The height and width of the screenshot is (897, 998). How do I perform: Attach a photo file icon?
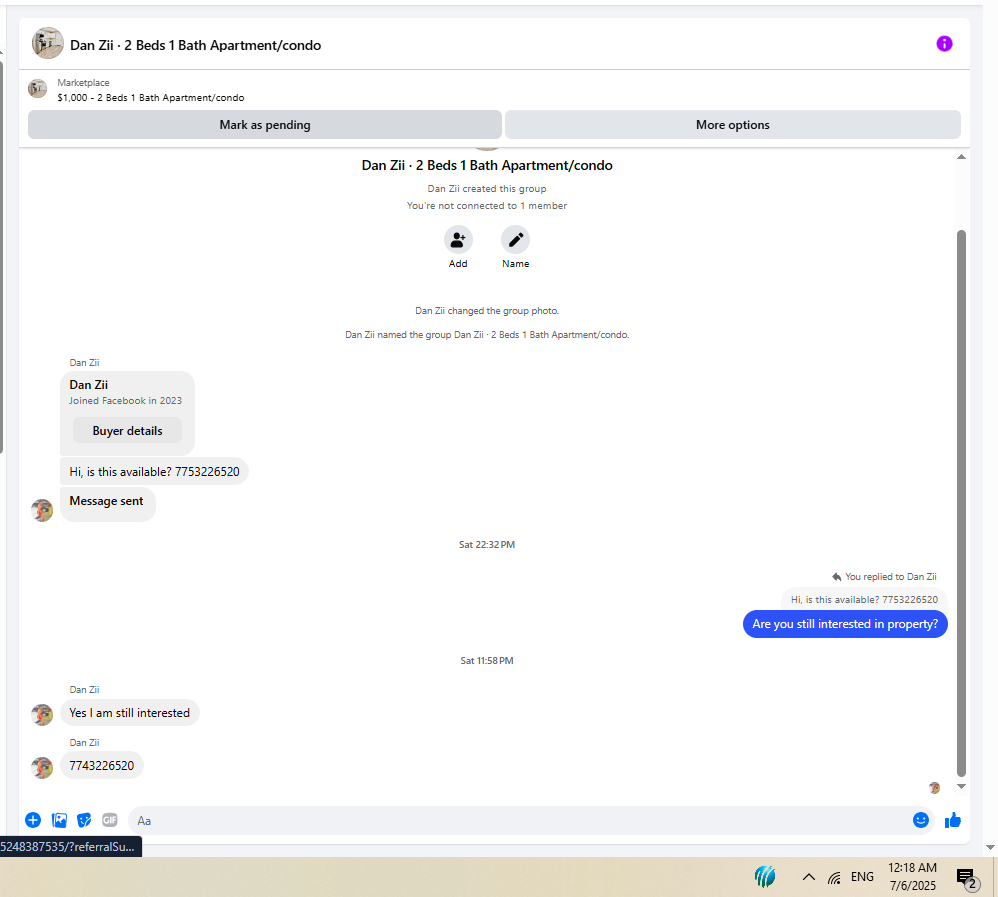59,820
